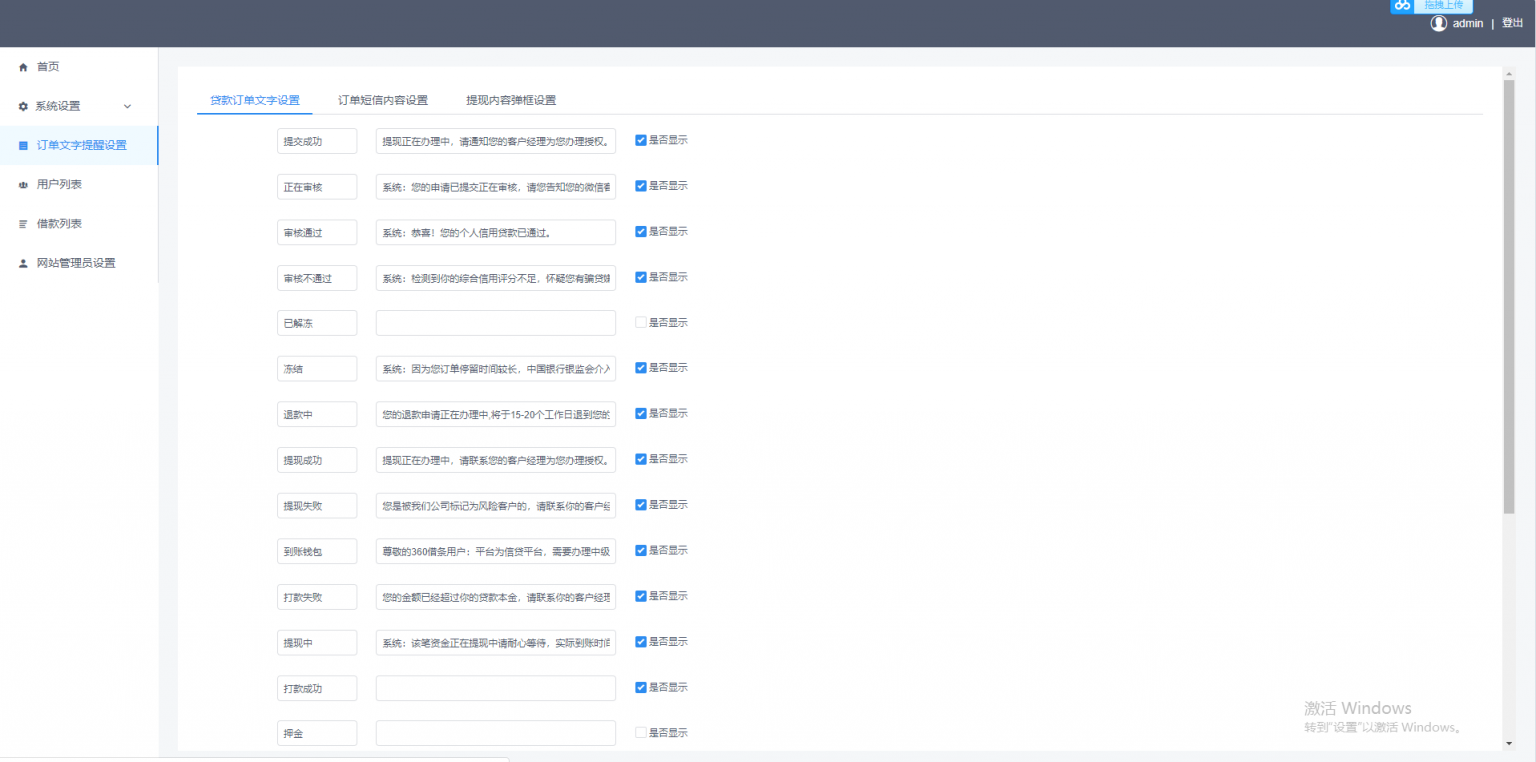Uncheck 是否显示 for 提交成功 row
This screenshot has width=1536, height=762.
point(640,140)
